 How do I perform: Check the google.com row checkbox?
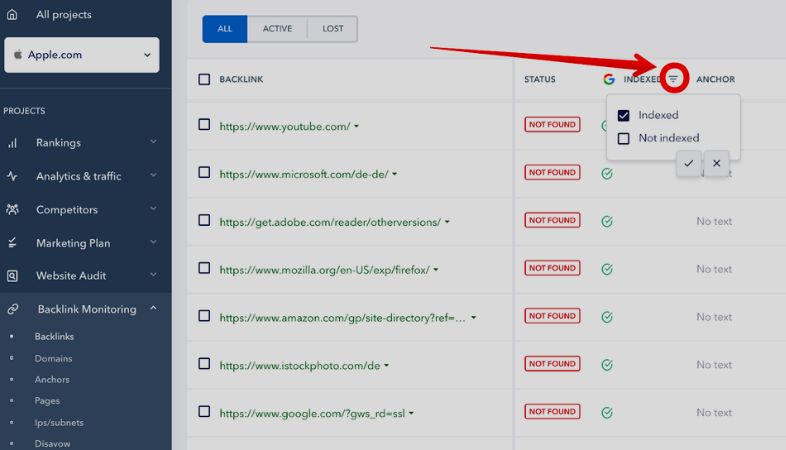pyautogui.click(x=204, y=411)
